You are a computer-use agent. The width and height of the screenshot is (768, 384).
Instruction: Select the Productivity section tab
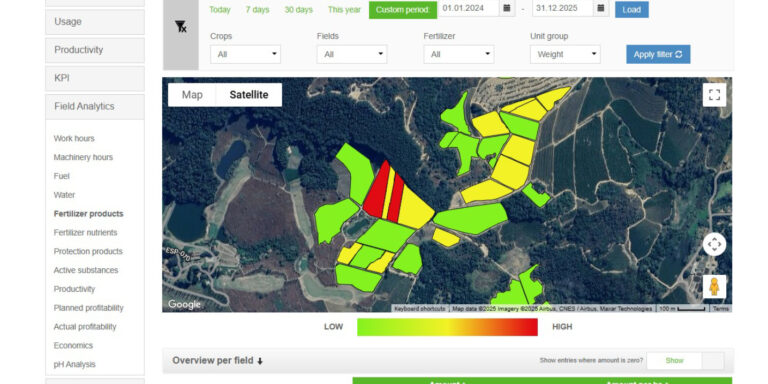click(95, 50)
